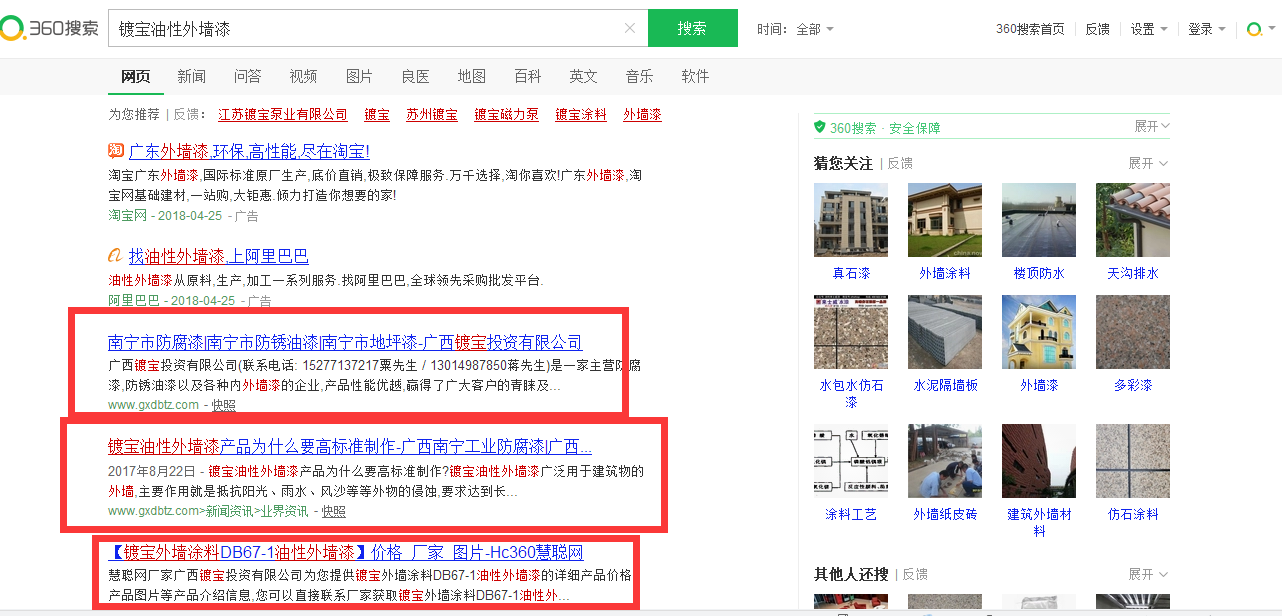This screenshot has width=1282, height=616.
Task: Select the green shield 安全保障 icon
Action: click(820, 127)
